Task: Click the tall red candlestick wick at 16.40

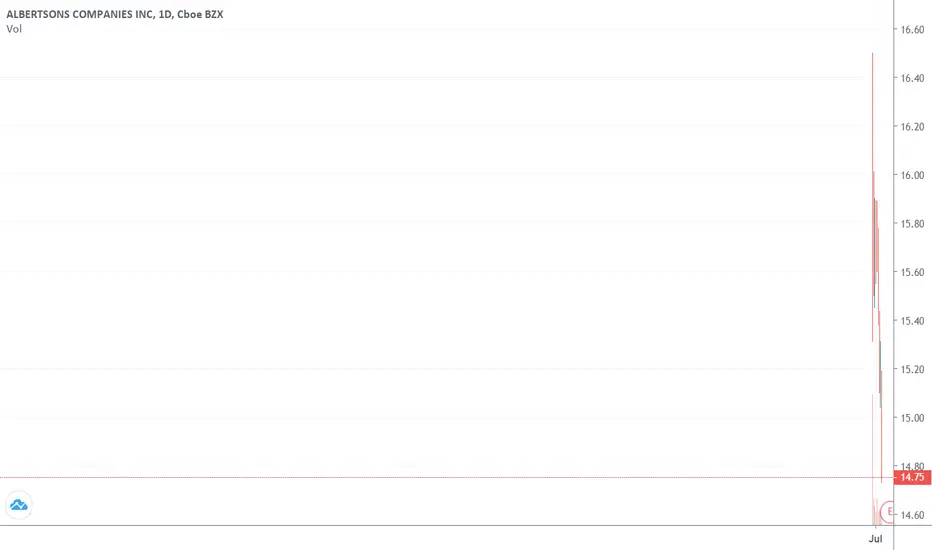Action: point(873,197)
